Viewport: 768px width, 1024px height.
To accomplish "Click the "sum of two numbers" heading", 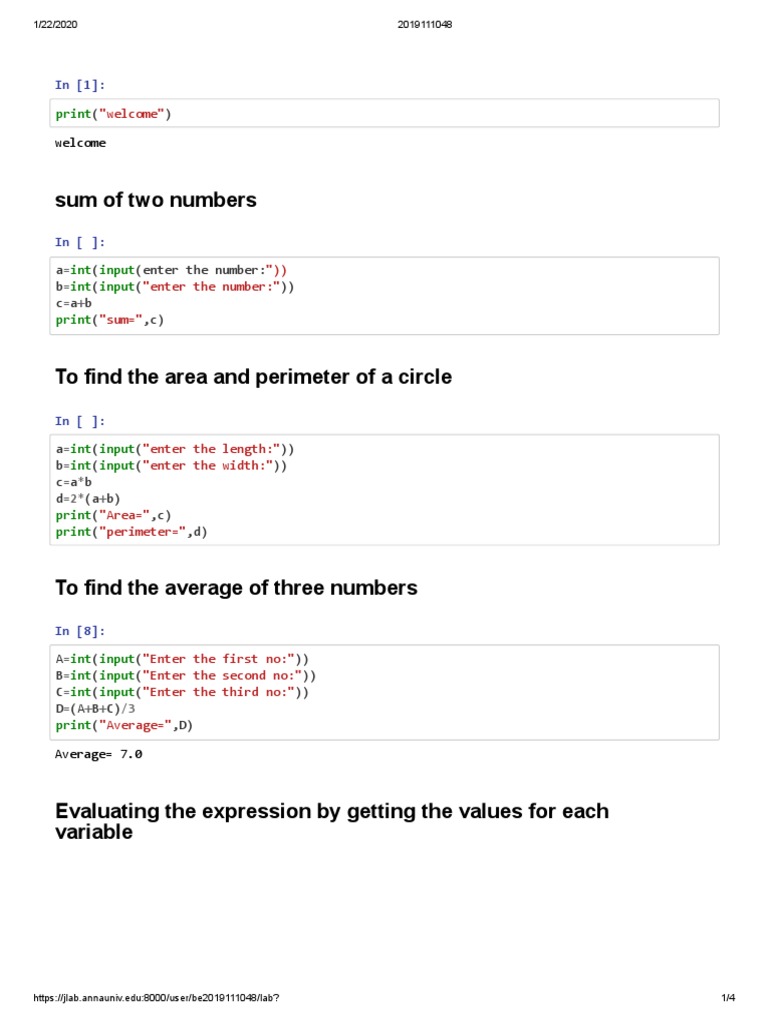I will 155,200.
